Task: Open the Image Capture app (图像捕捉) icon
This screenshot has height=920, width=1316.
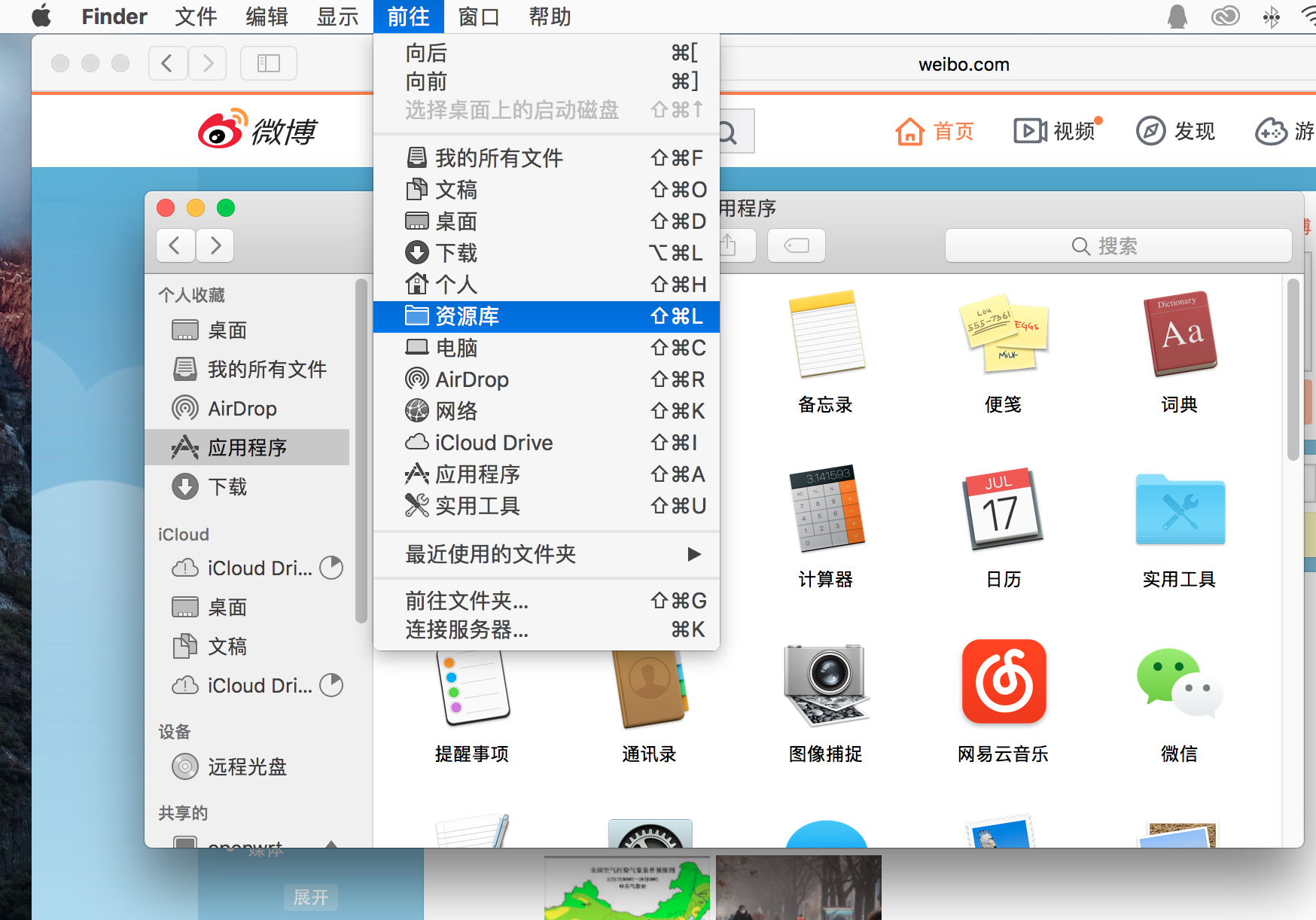Action: [x=826, y=684]
